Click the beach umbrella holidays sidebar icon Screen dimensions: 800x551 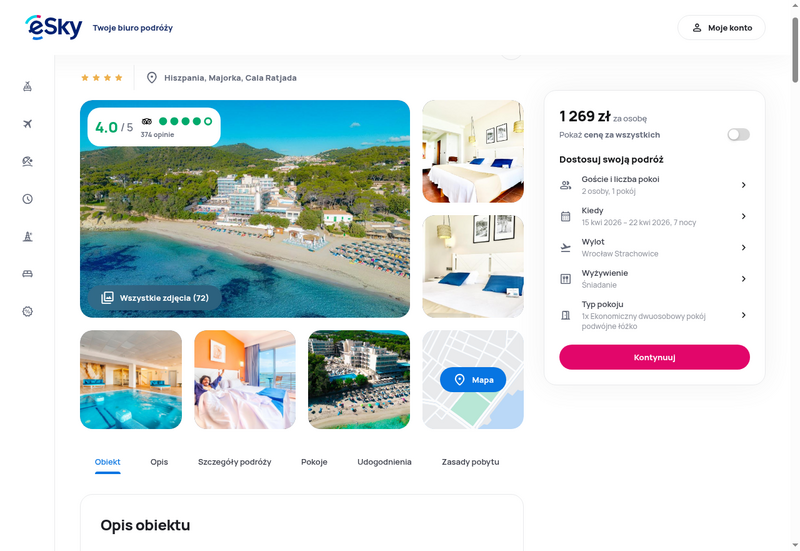pos(28,161)
